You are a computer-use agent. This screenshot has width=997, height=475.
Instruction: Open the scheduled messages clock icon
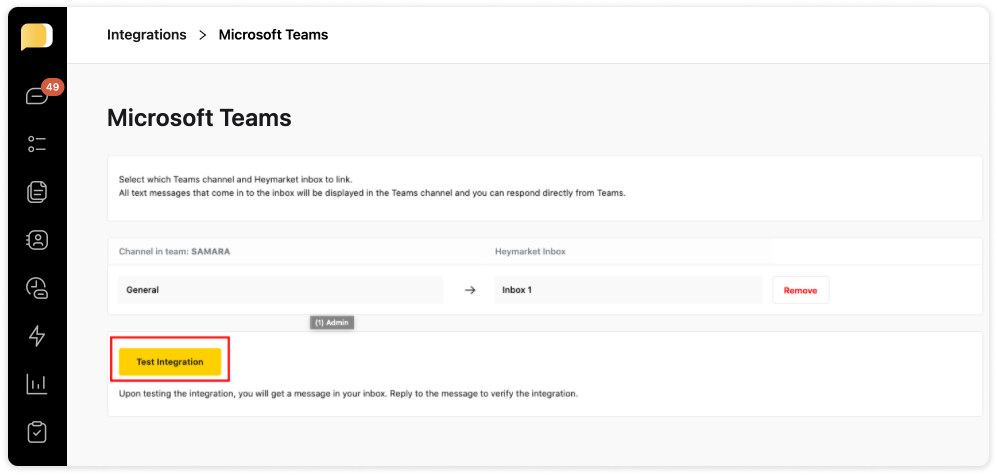point(37,288)
